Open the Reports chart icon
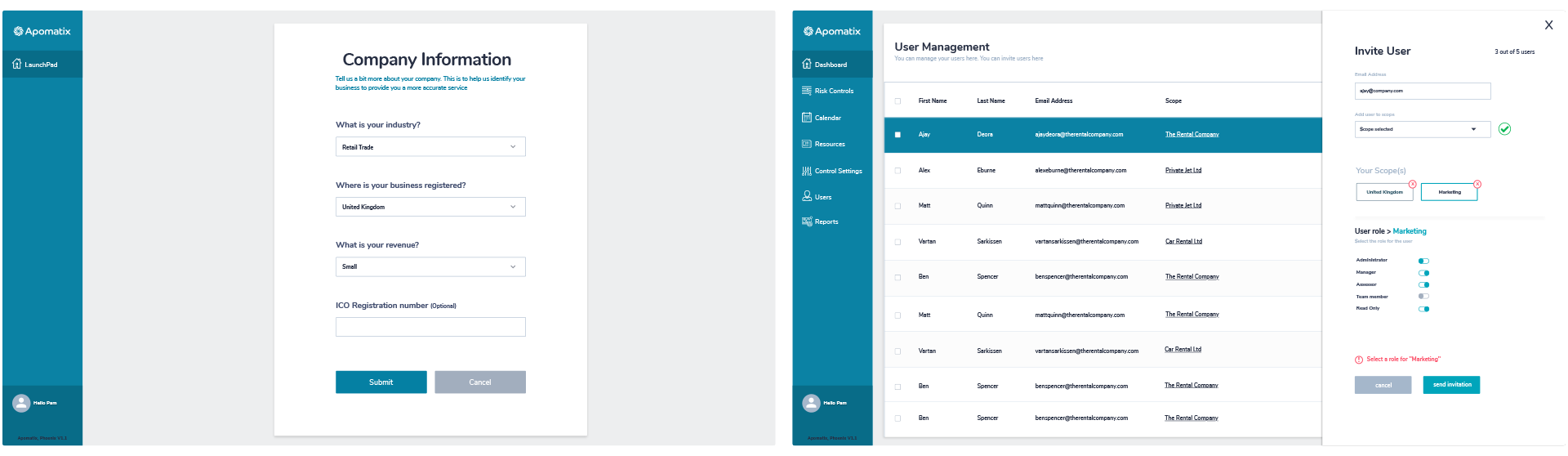Viewport: 1568px width, 456px height. (x=806, y=221)
